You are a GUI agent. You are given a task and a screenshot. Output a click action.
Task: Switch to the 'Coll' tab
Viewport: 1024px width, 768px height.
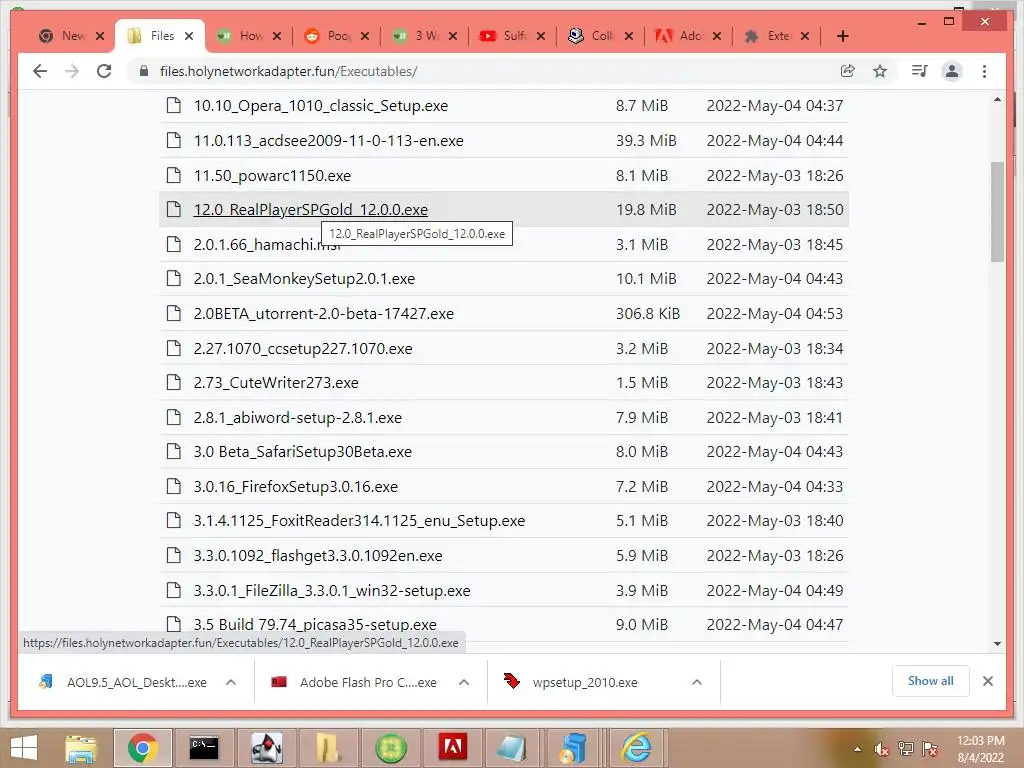(601, 36)
